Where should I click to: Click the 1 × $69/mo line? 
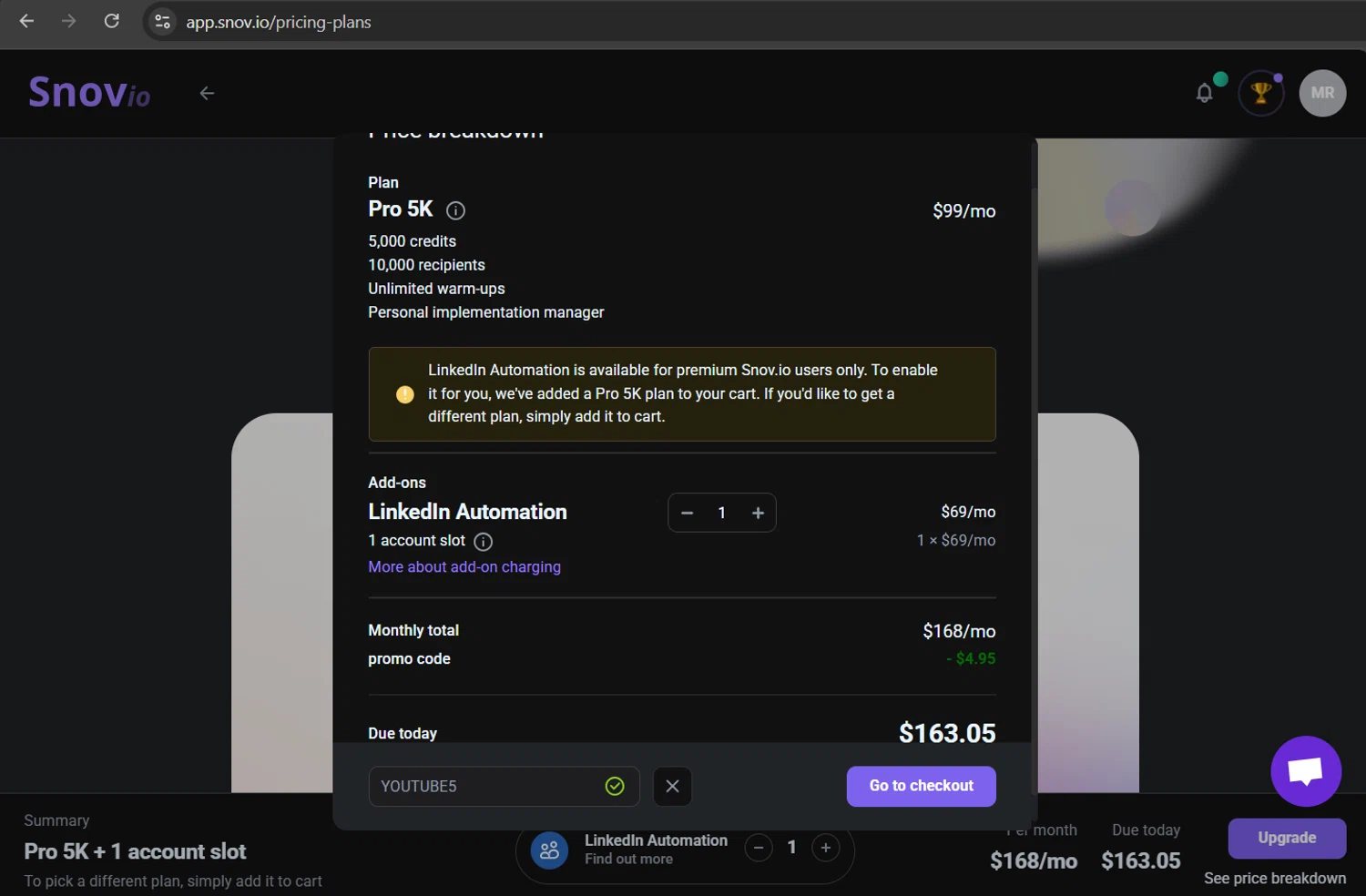click(956, 540)
